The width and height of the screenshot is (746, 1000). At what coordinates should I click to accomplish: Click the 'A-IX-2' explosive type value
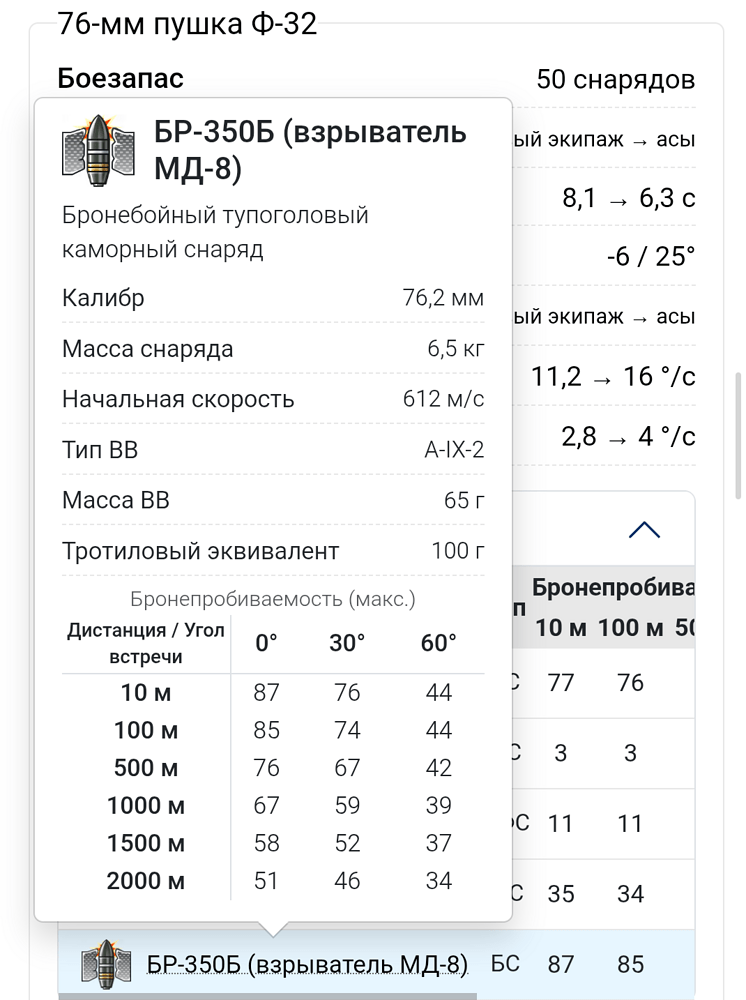pyautogui.click(x=454, y=450)
